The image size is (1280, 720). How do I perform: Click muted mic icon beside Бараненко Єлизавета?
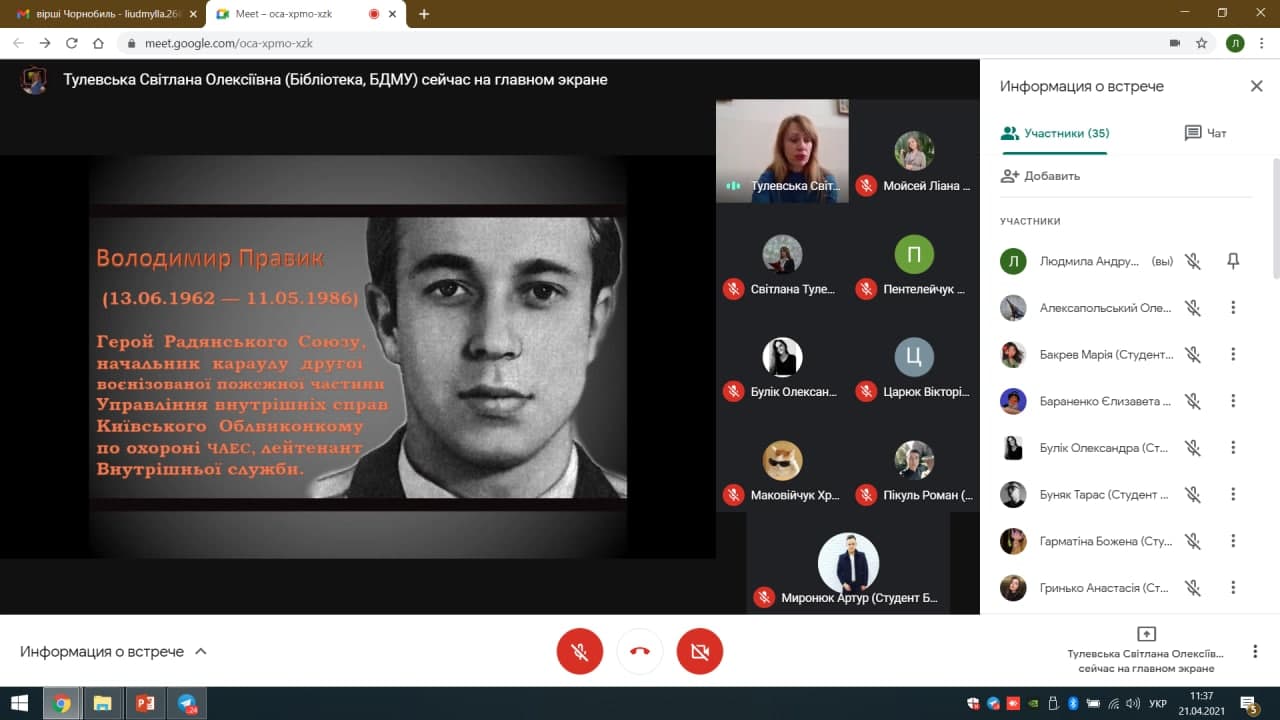pos(1192,401)
